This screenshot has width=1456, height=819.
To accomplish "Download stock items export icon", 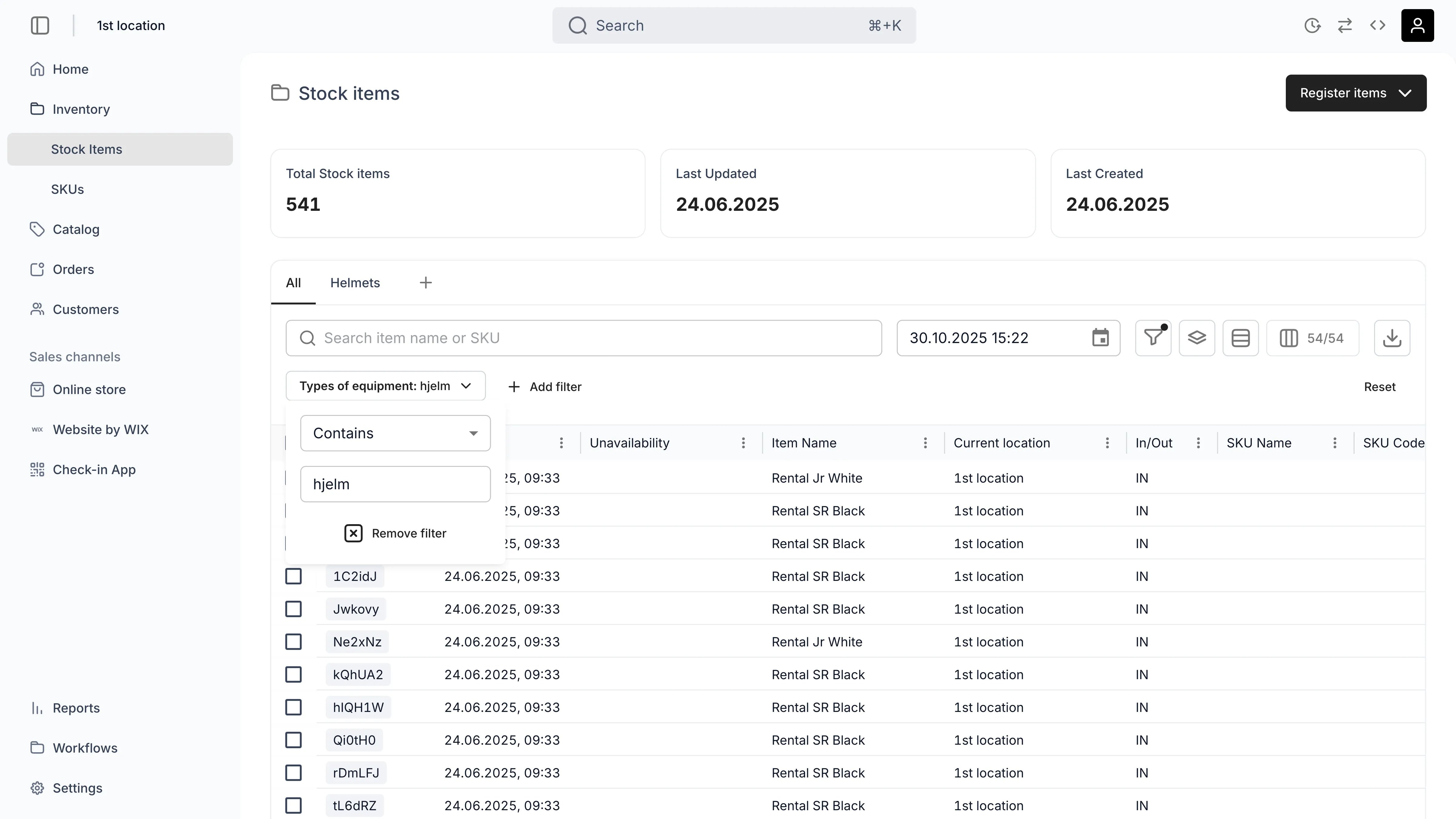I will 1392,338.
